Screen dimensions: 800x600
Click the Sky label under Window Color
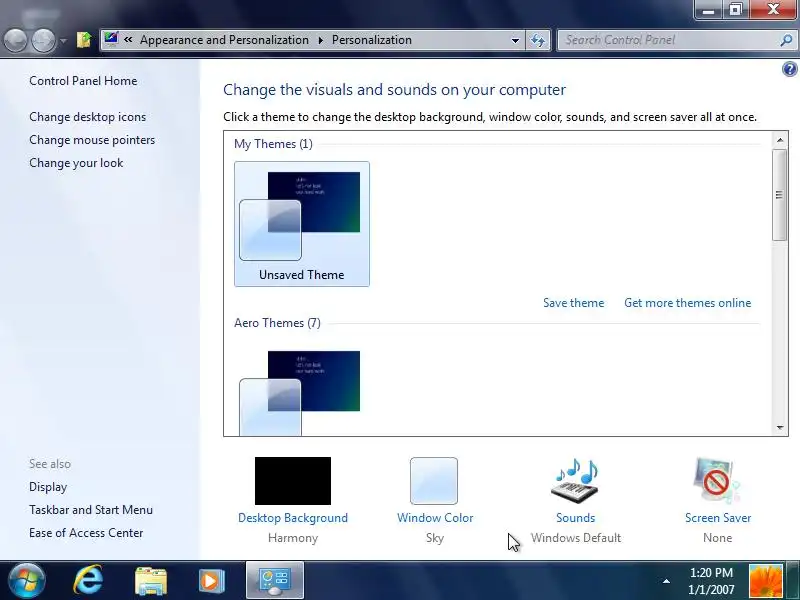435,538
